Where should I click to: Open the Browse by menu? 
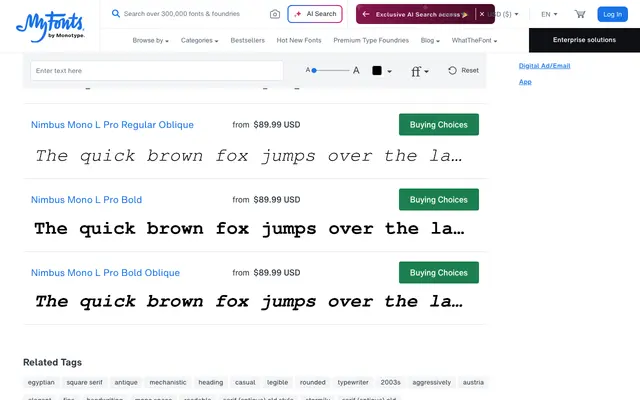coord(150,40)
